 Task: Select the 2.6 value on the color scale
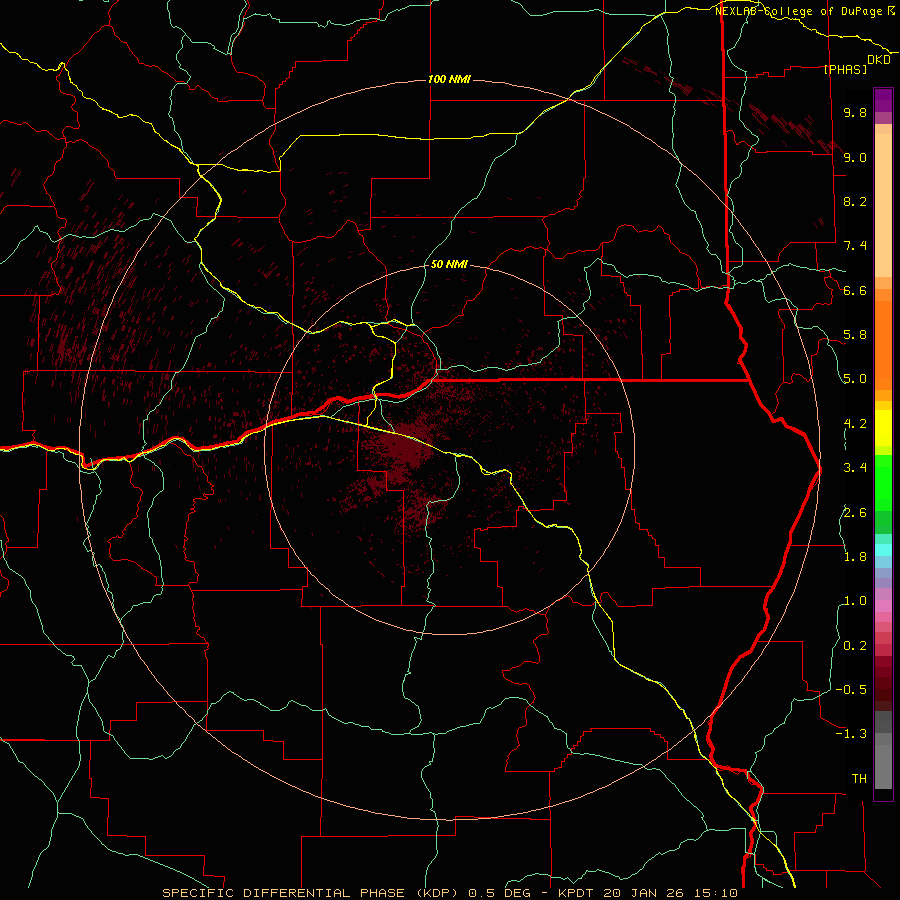(855, 513)
